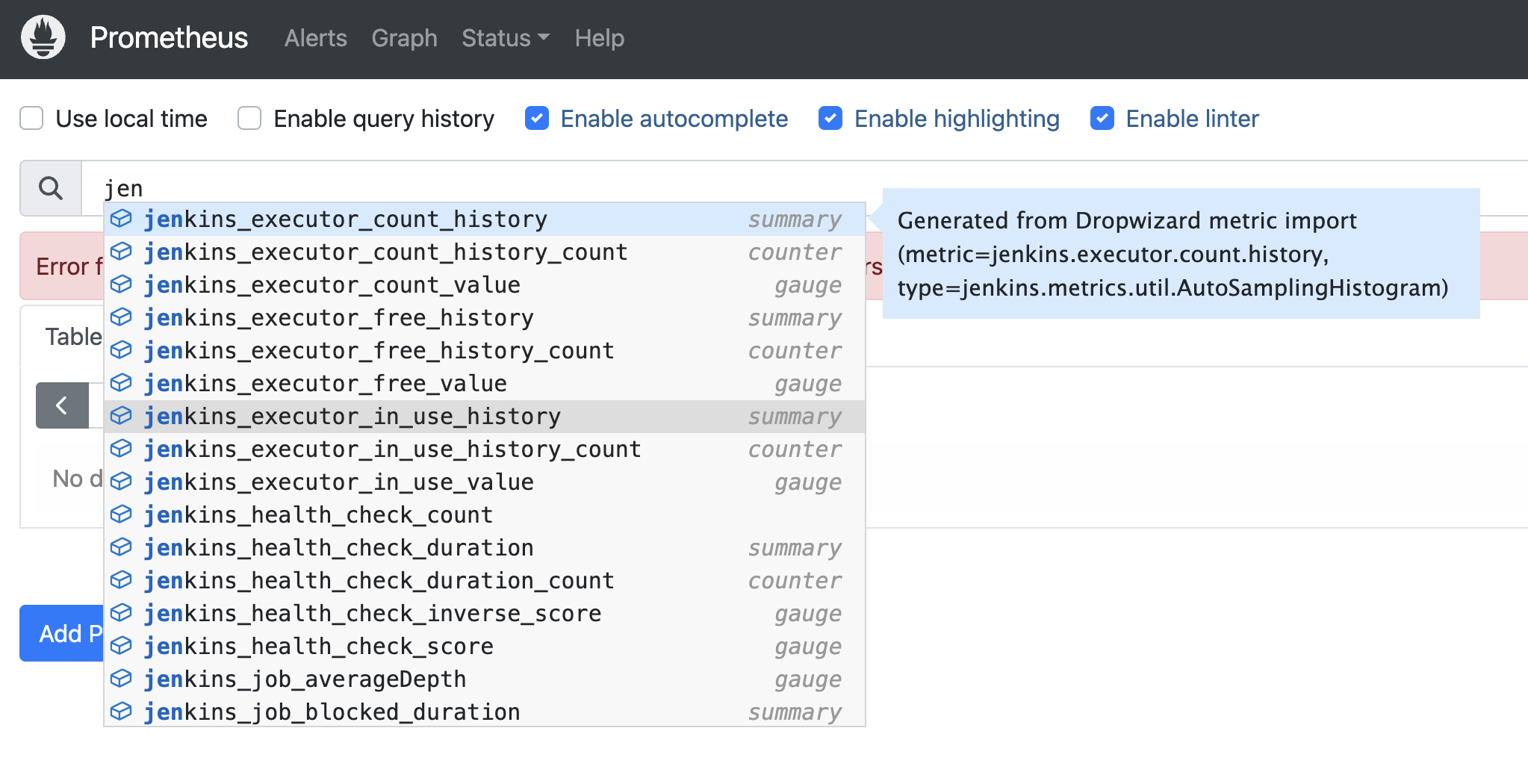The width and height of the screenshot is (1528, 784).
Task: Click the Dropwizard metric description tooltip
Action: pos(1181,254)
